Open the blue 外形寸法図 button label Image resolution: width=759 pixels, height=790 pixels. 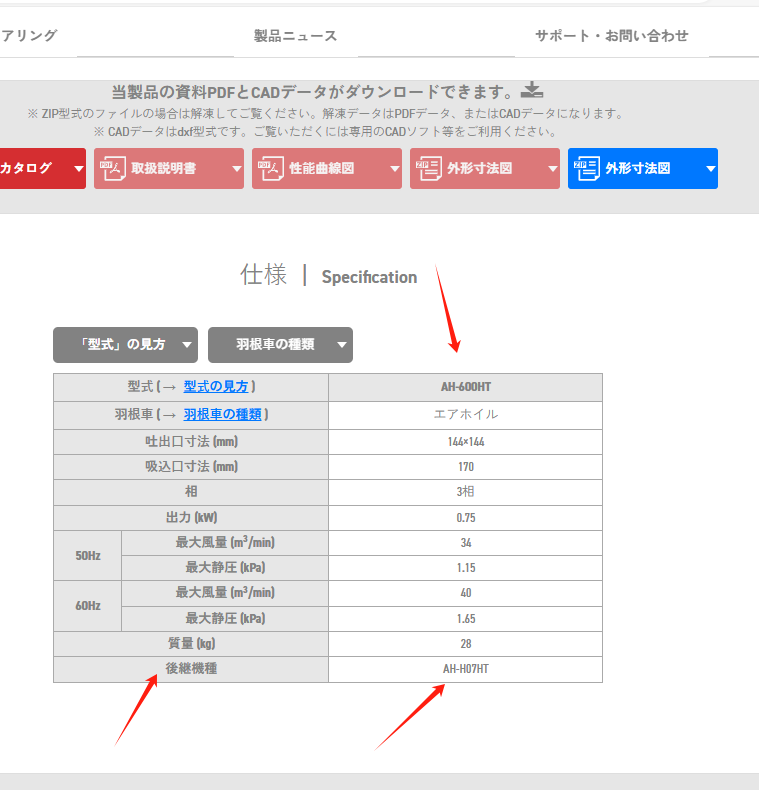[638, 168]
